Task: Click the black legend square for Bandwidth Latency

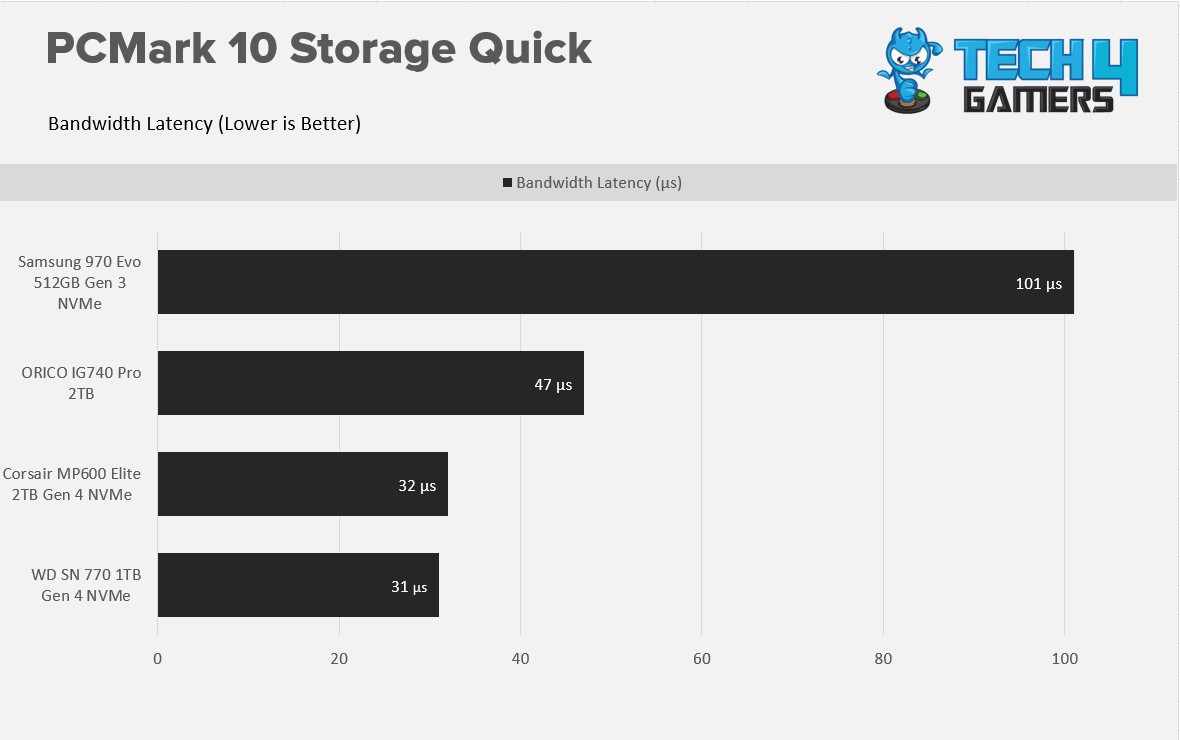Action: [507, 183]
